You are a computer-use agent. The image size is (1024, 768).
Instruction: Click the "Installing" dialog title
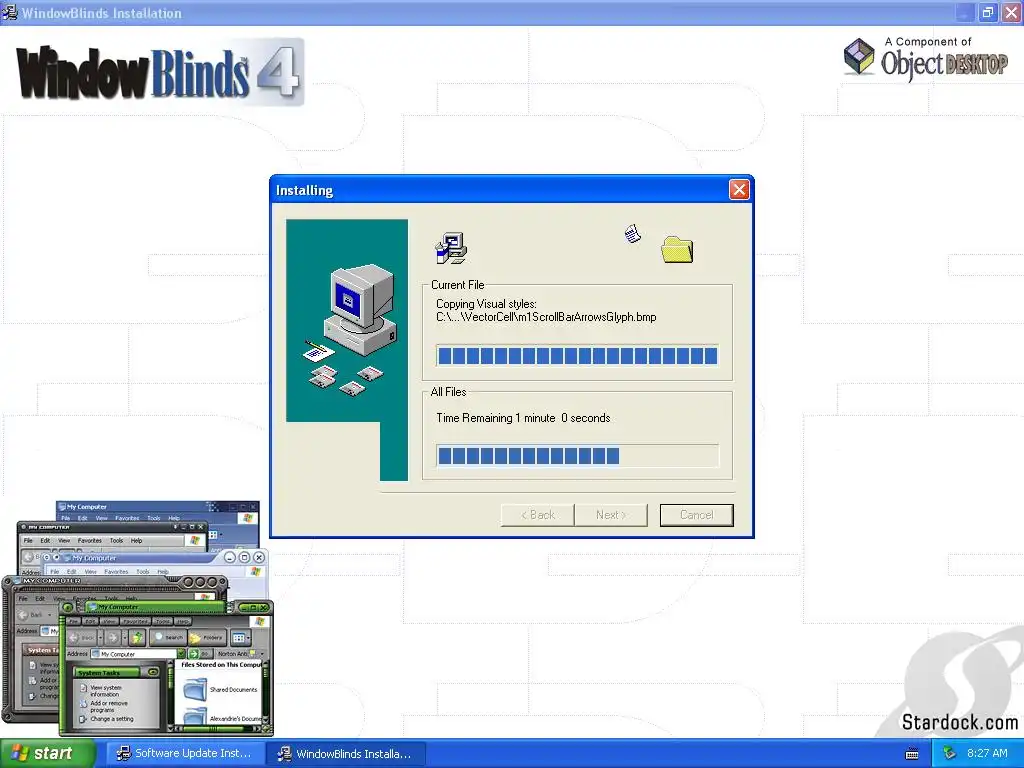[x=304, y=190]
